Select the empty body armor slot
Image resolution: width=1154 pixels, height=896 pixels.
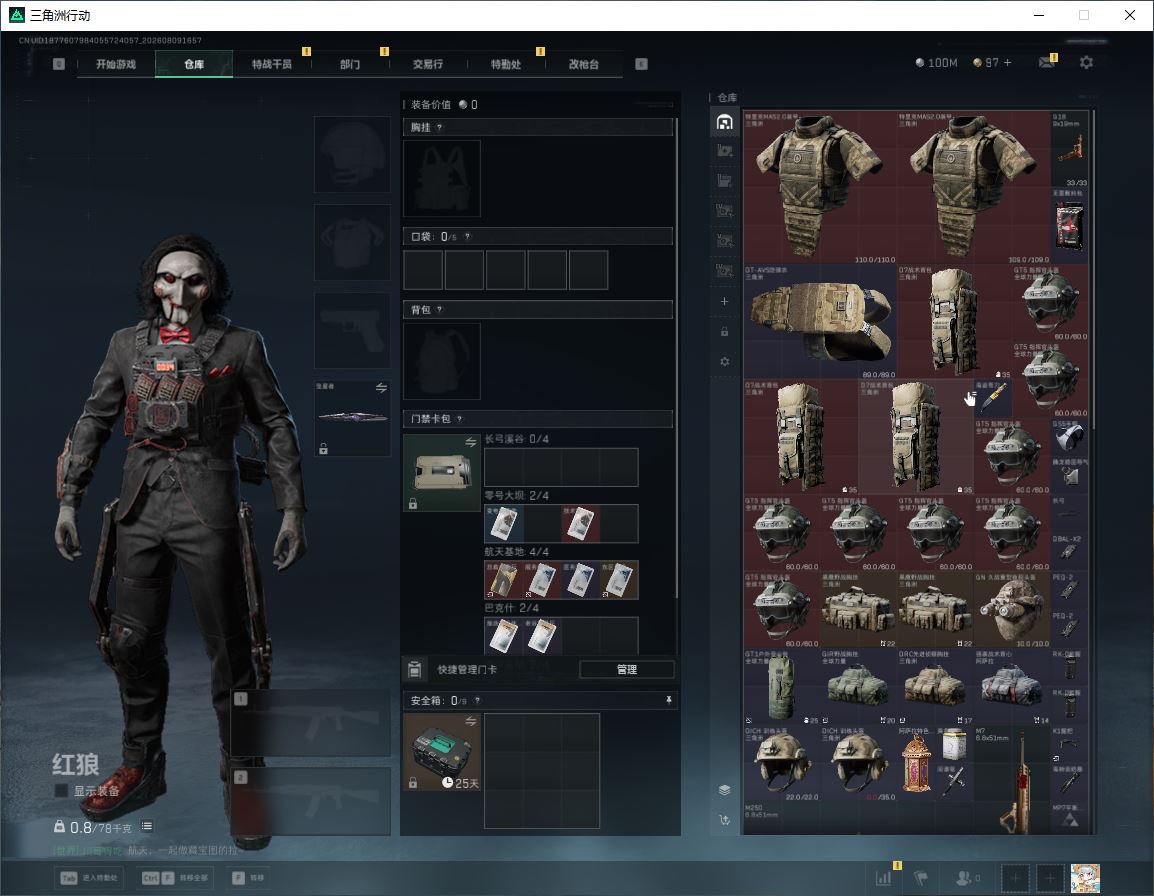[x=353, y=242]
